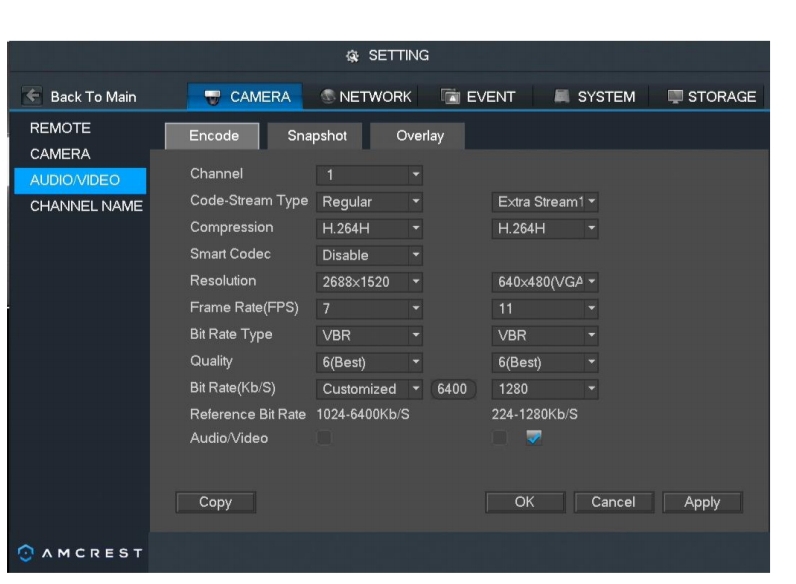Screen dimensions: 796x584
Task: Open the 640x480(VGA) resolution dropdown
Action: [x=545, y=282]
